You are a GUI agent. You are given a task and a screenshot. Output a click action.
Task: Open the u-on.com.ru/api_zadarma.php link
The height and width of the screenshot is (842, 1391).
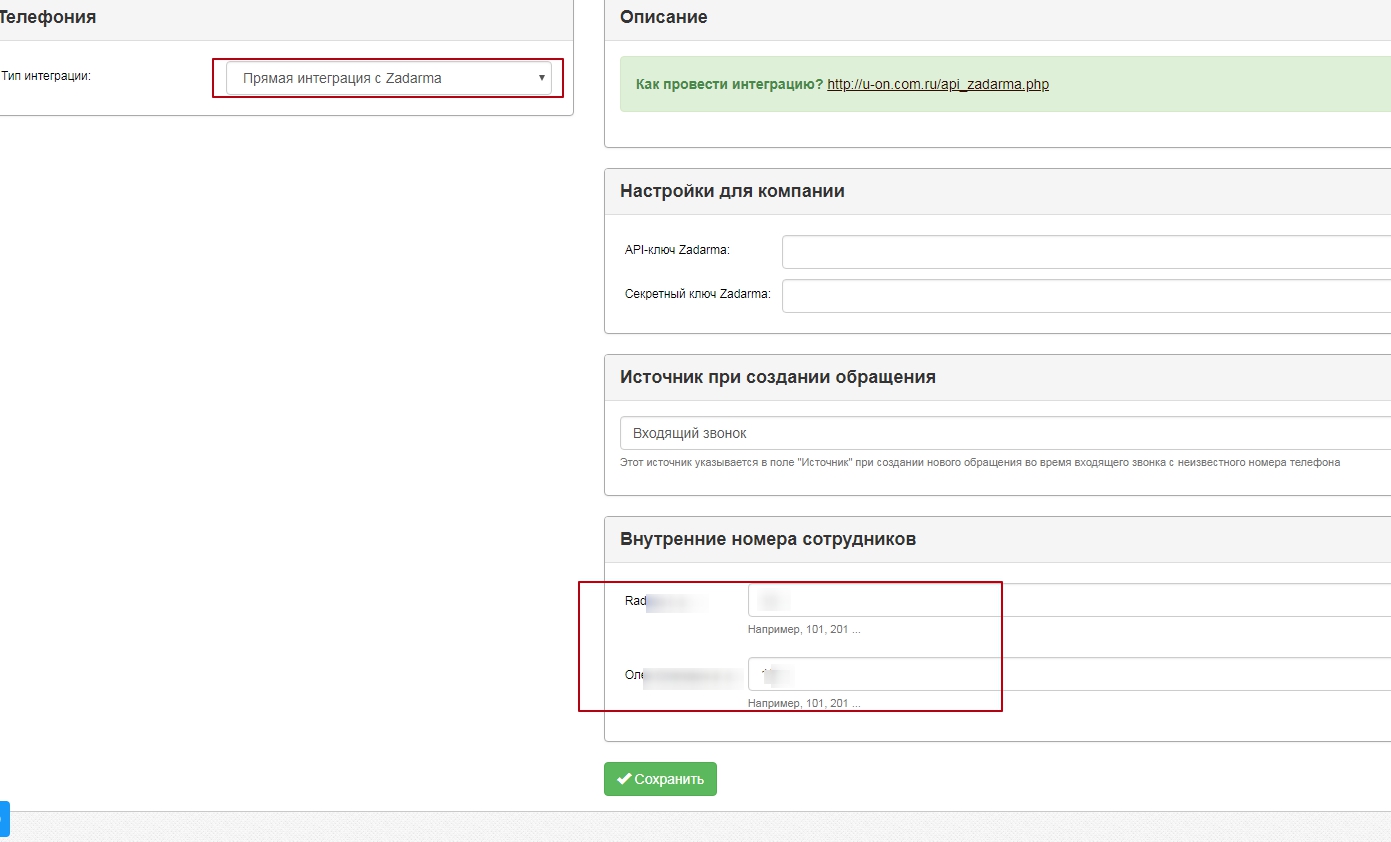tap(937, 84)
